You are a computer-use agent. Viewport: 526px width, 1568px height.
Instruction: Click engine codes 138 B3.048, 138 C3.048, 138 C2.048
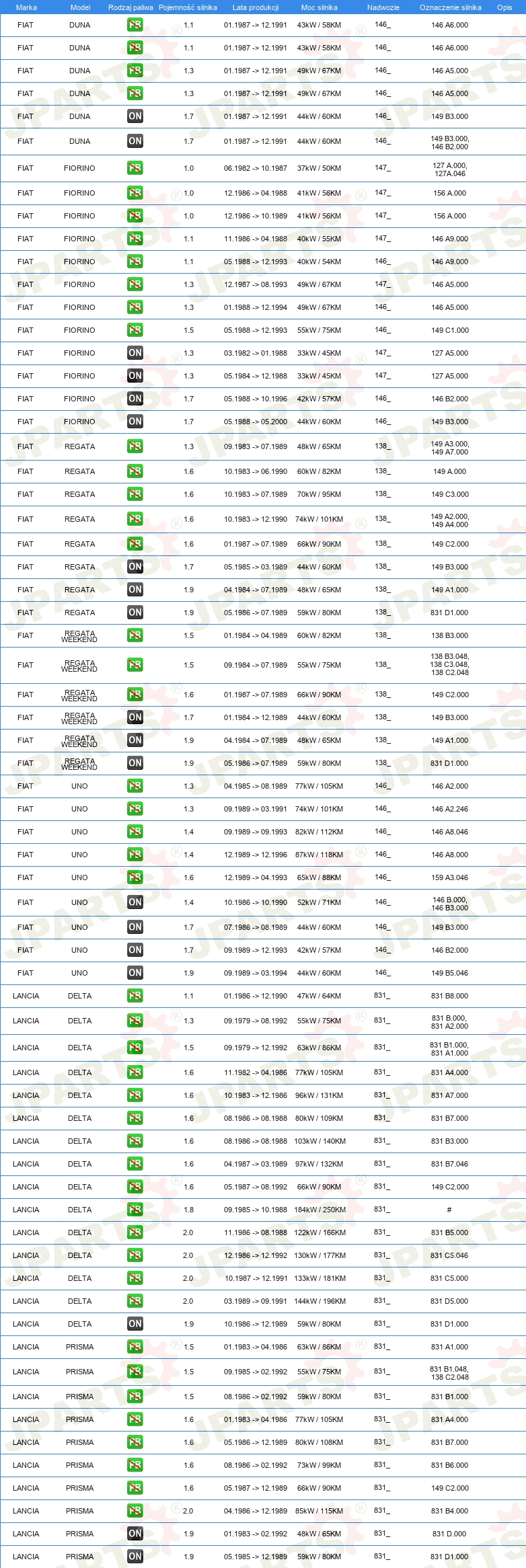[x=450, y=664]
